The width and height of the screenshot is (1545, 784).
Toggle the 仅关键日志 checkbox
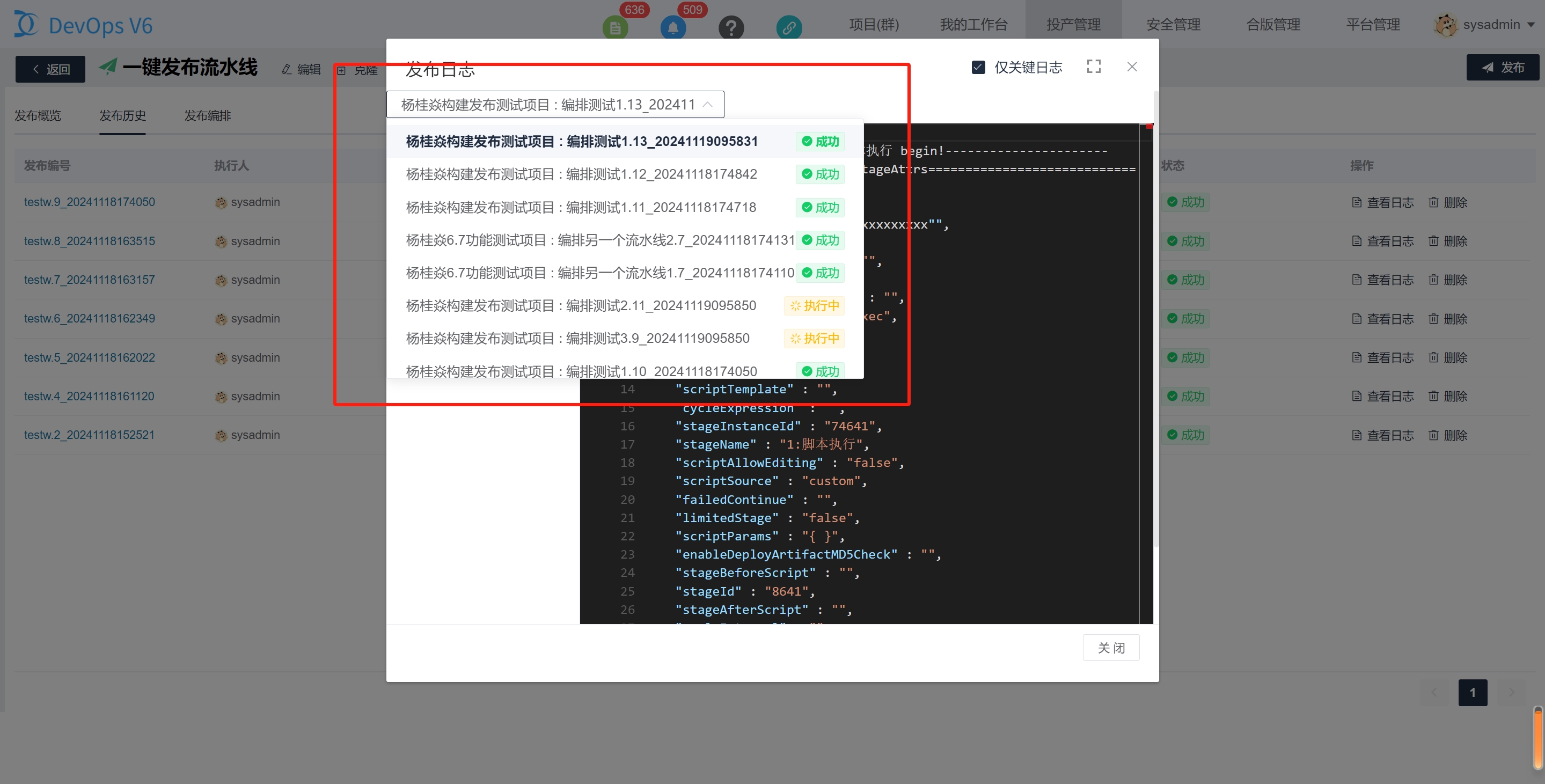point(978,67)
